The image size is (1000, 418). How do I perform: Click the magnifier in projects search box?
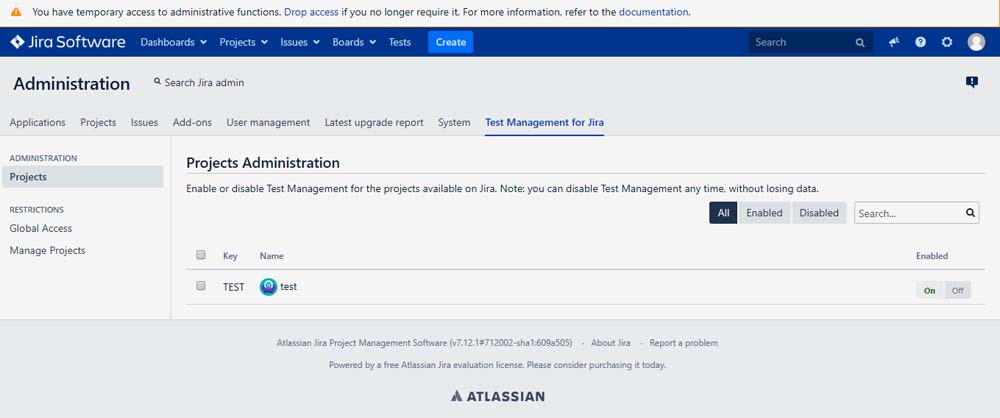point(970,213)
